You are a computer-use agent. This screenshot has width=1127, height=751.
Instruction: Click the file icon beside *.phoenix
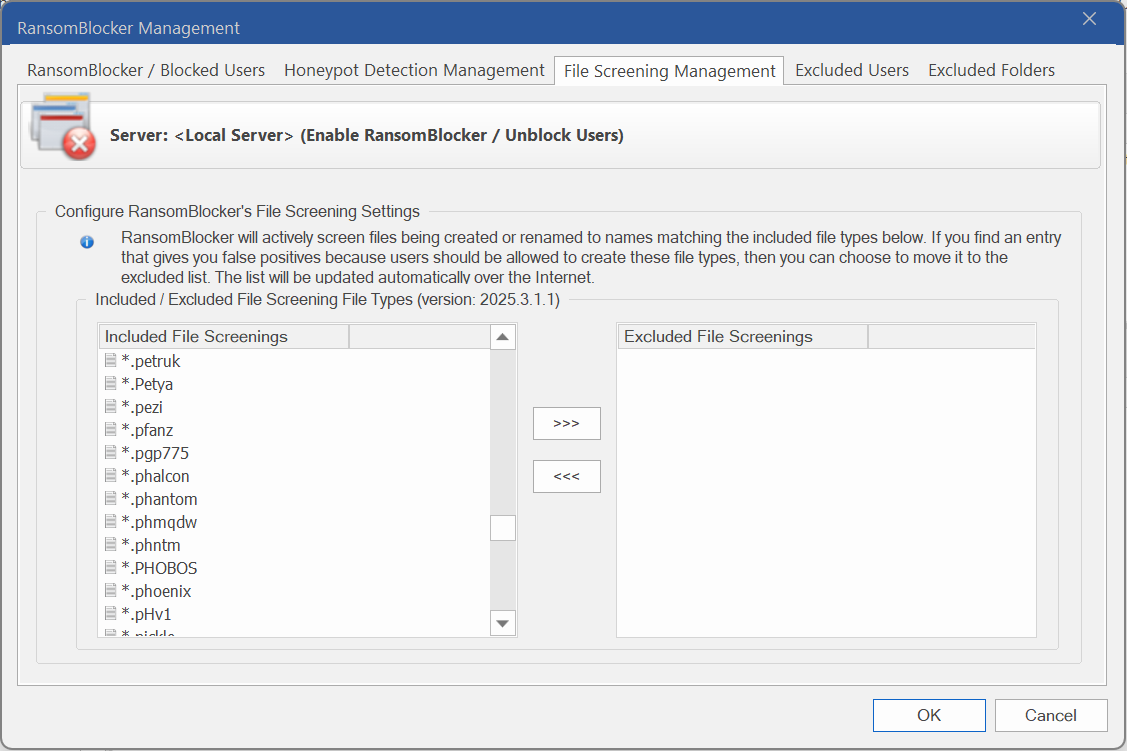pos(111,590)
